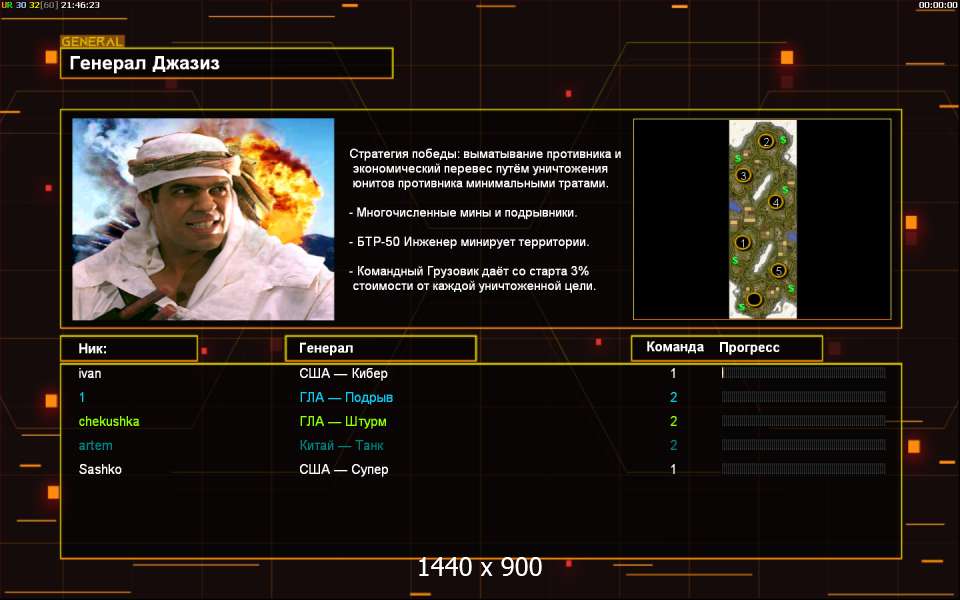Viewport: 960px width, 600px height.
Task: Click start position marker 1 on the minimap
Action: coord(743,243)
